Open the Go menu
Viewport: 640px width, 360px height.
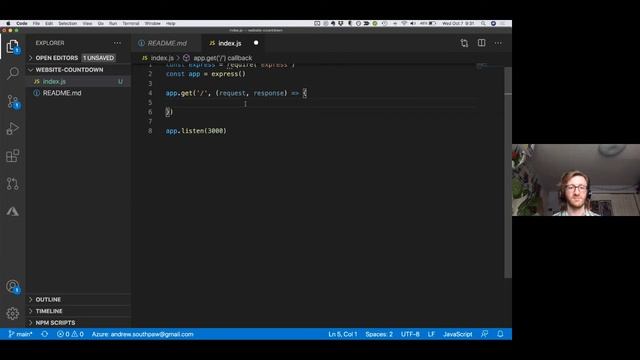tap(100, 24)
